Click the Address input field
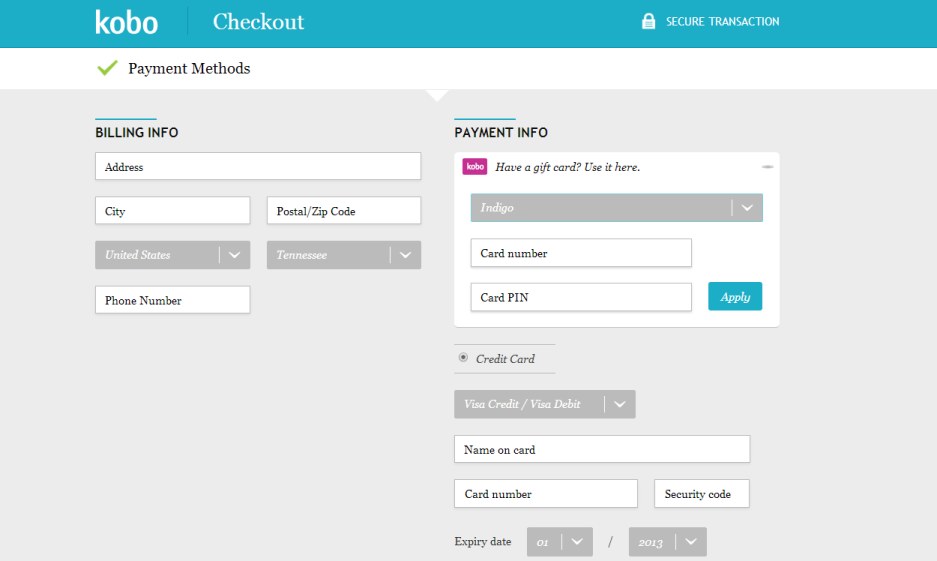The height and width of the screenshot is (561, 937). click(257, 167)
